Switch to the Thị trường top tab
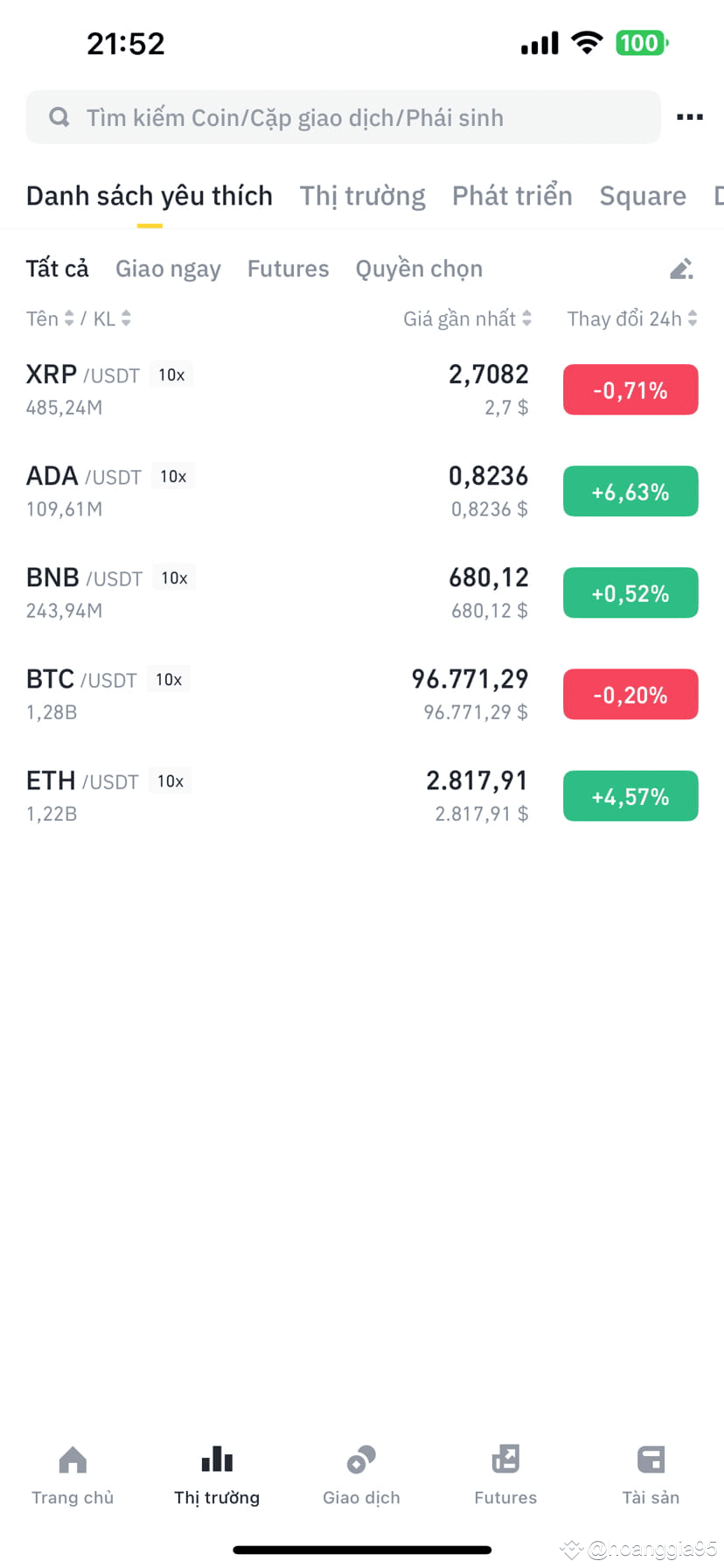Screen dimensions: 724x1568 tap(362, 196)
